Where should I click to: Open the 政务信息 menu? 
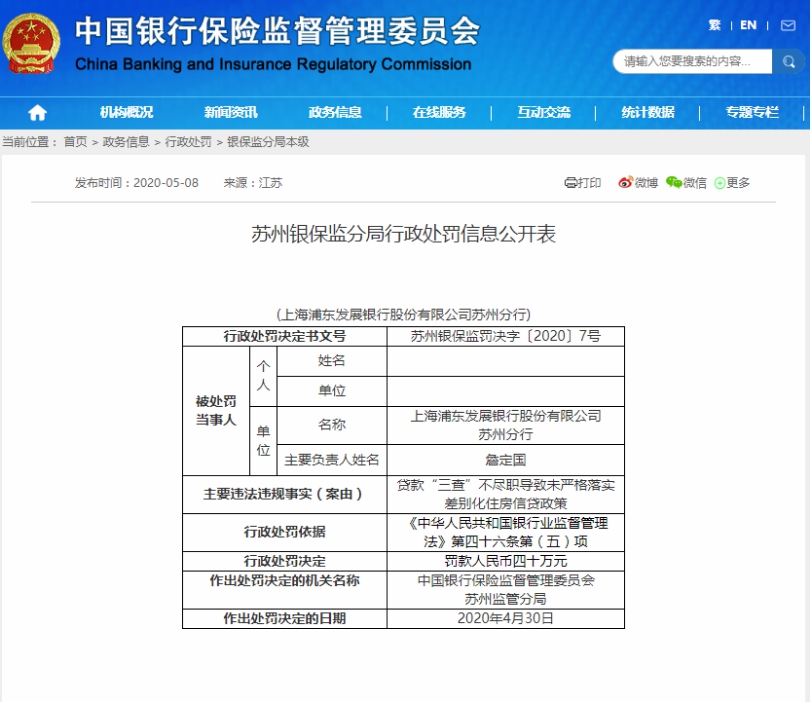point(335,112)
